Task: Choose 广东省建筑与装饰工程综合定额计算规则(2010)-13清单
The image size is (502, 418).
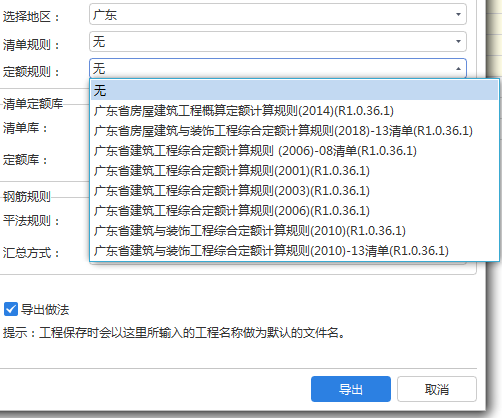Action: (x=295, y=251)
